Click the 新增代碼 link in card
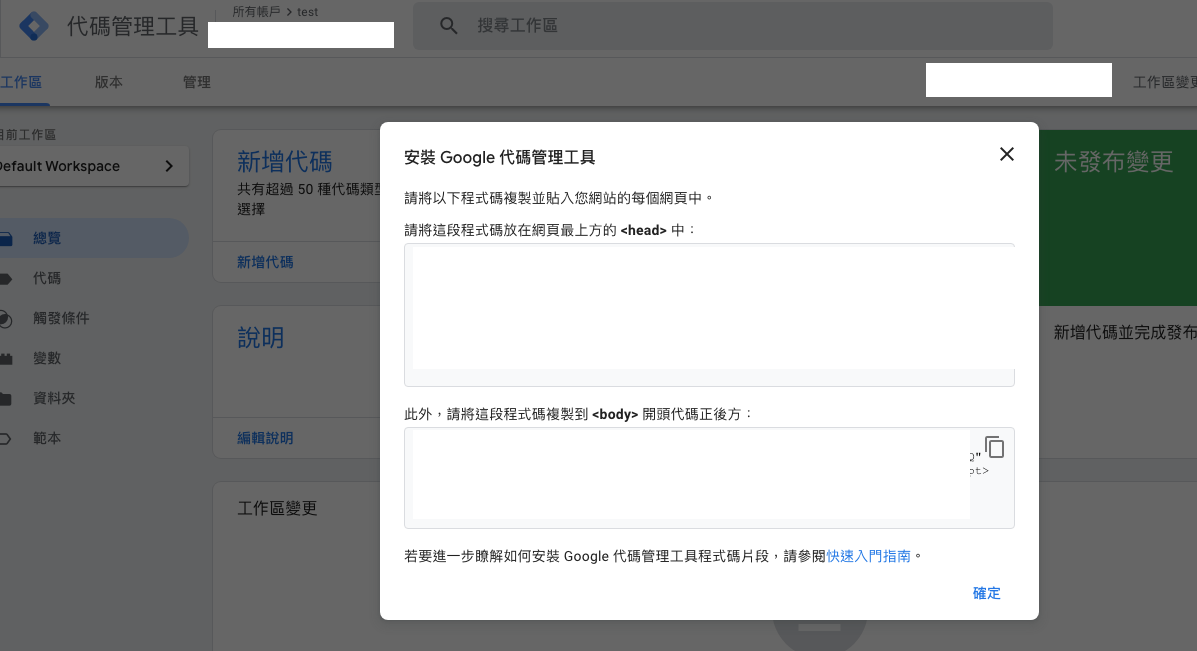 coord(265,262)
